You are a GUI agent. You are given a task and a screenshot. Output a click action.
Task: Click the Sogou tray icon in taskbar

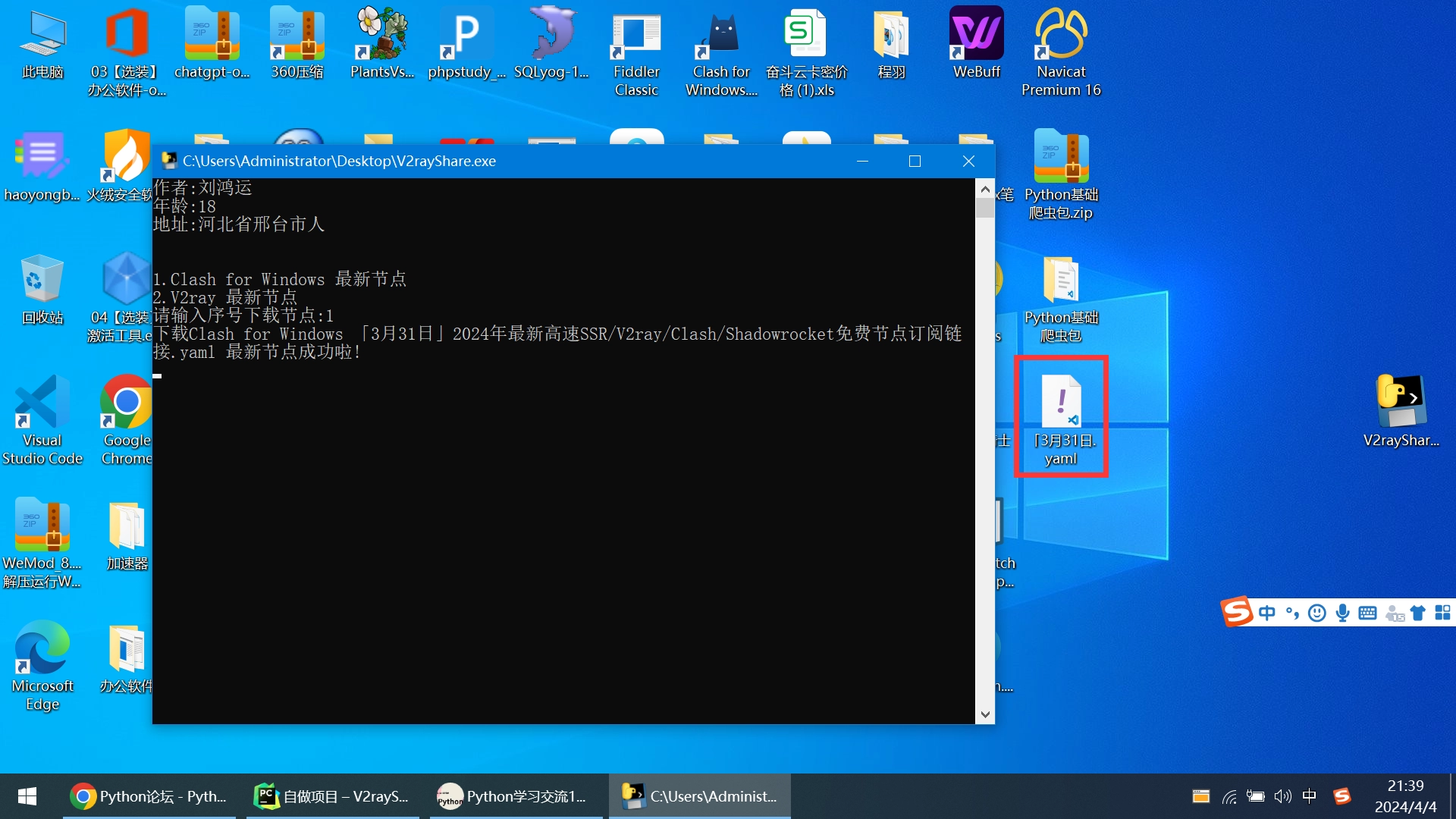click(x=1342, y=796)
